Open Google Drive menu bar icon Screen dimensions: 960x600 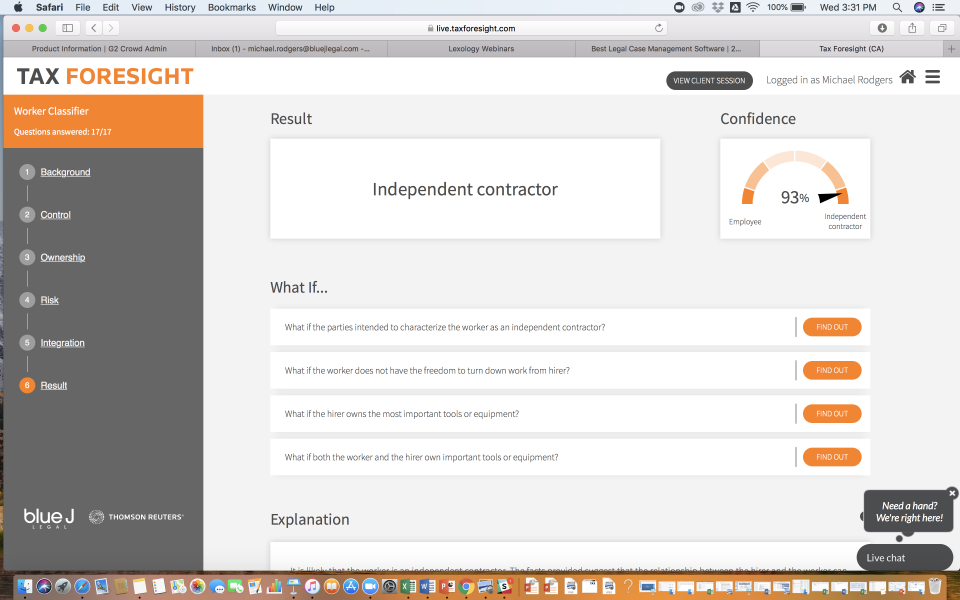735,7
